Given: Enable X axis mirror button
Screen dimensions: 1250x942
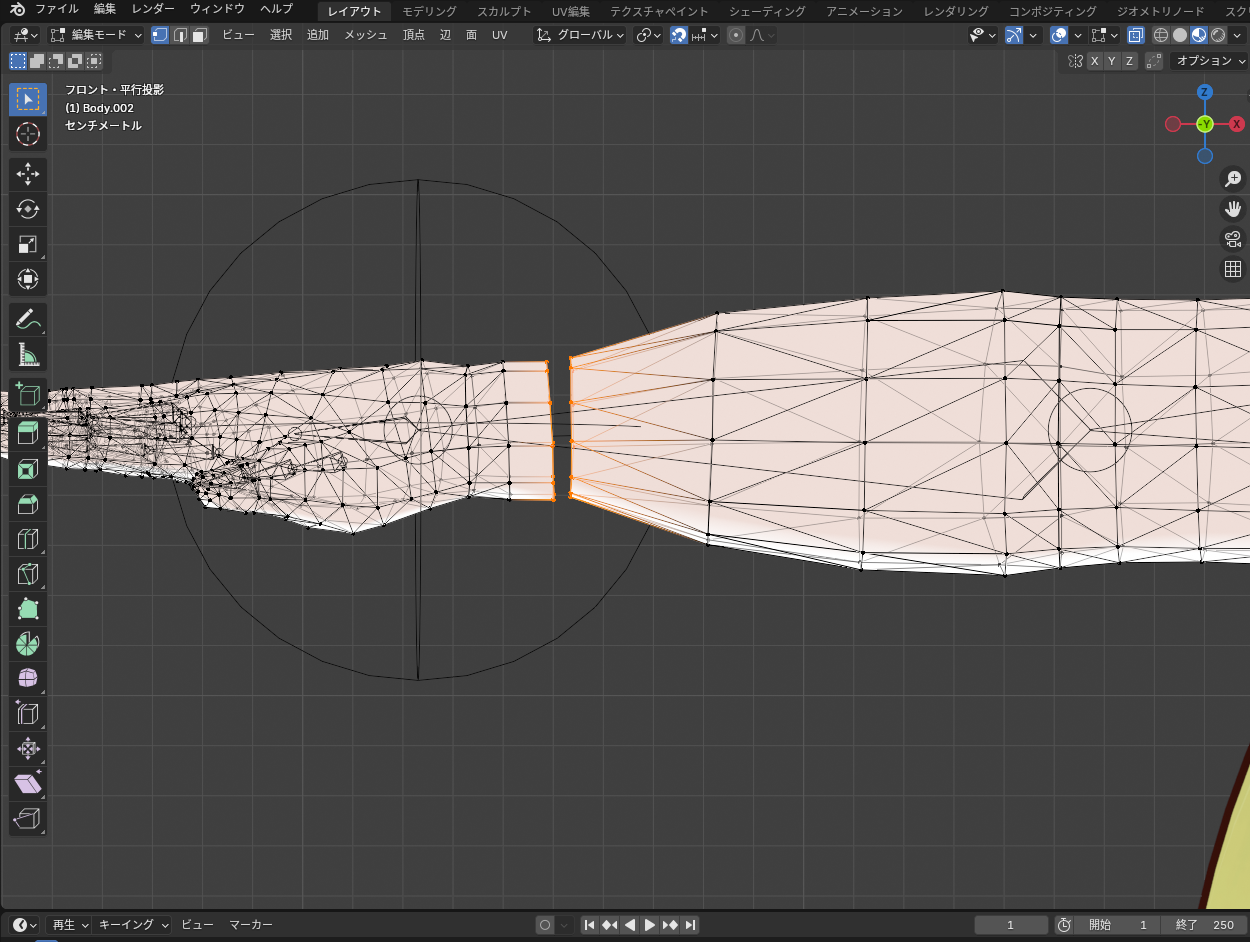Looking at the screenshot, I should (x=1095, y=61).
